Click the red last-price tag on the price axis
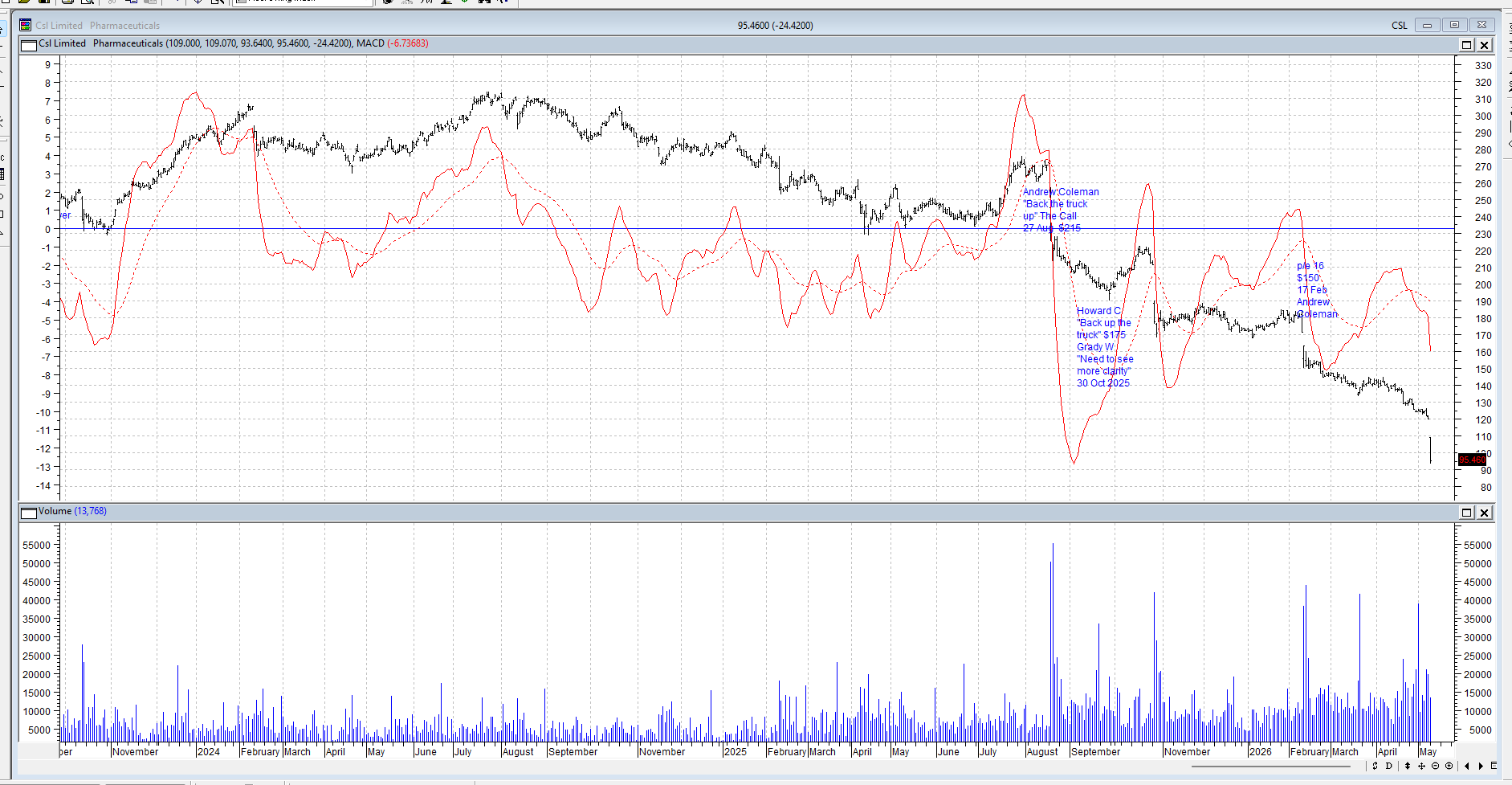 click(x=1472, y=460)
